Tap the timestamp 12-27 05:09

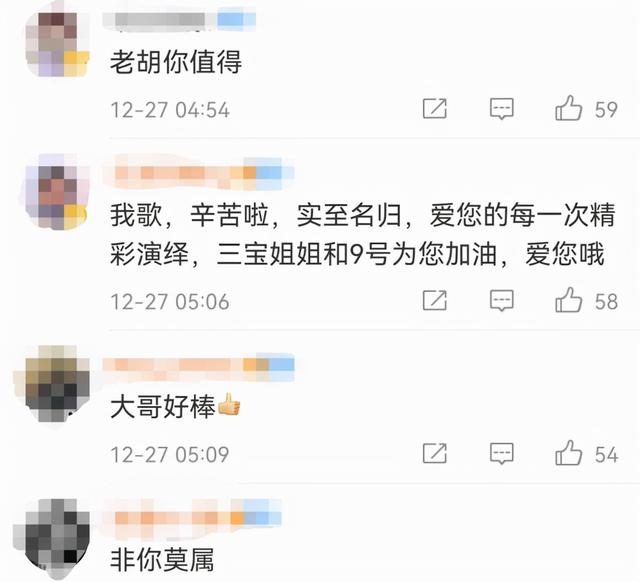point(170,454)
